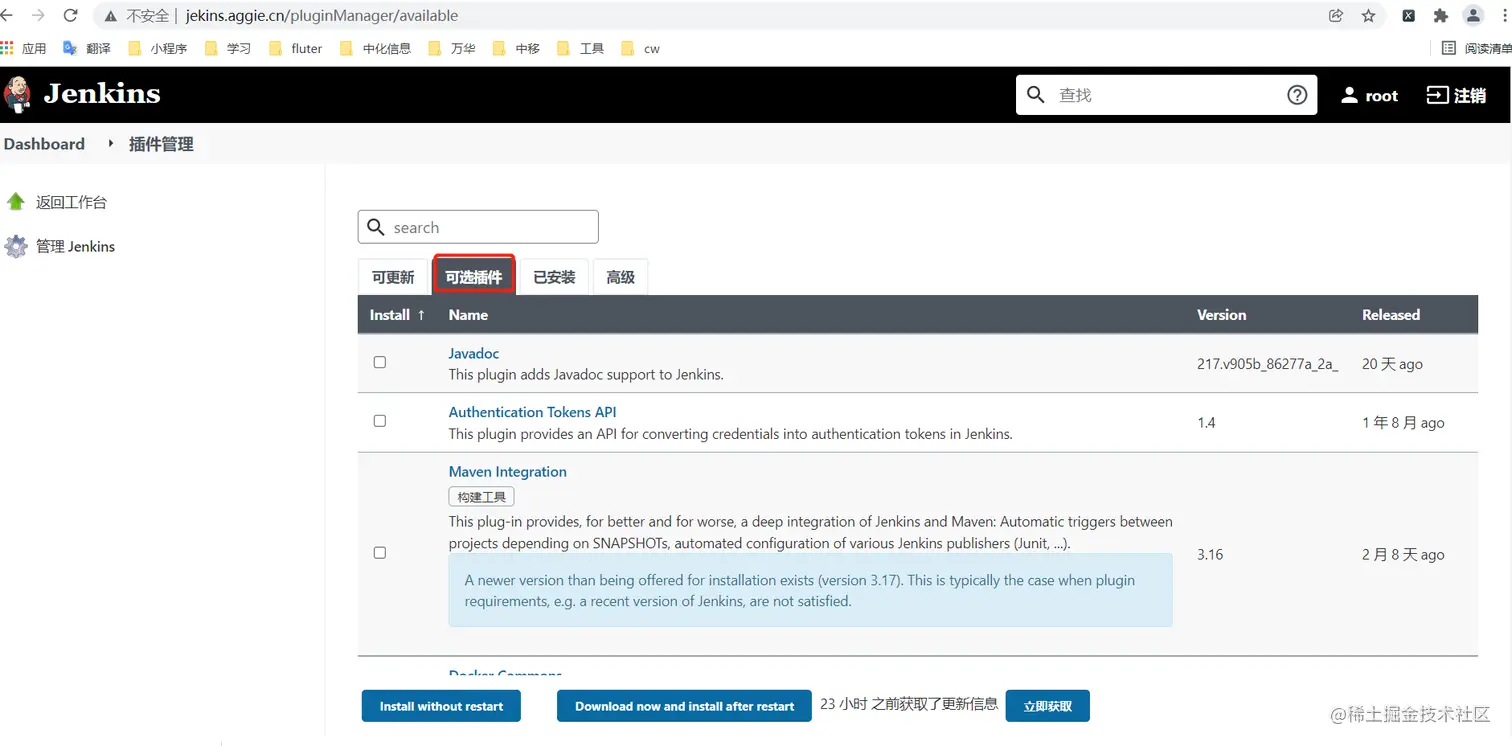Click the '20 天 ago' released cell
This screenshot has width=1512, height=746.
pos(1392,364)
